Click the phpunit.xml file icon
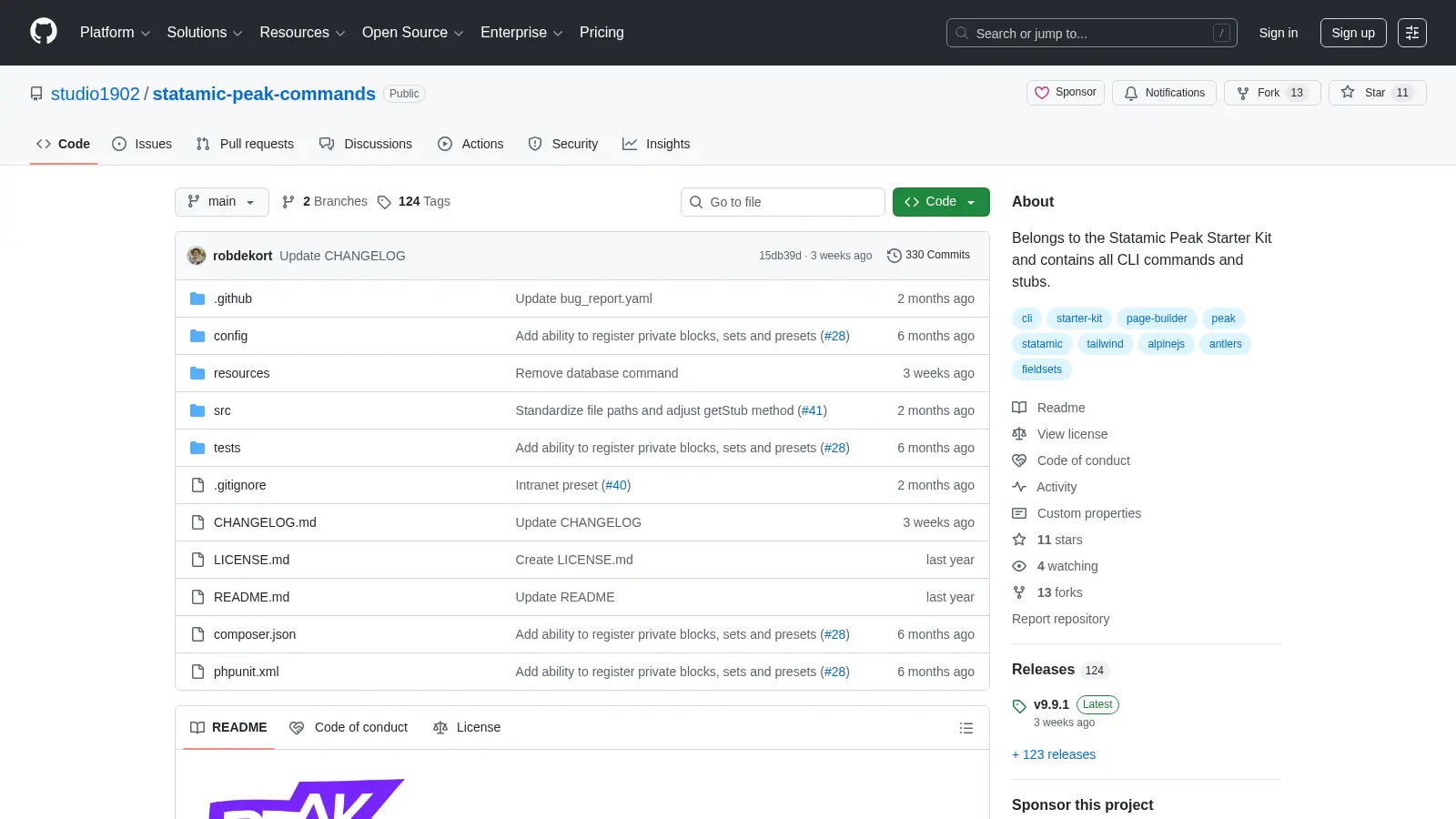Screen dimensions: 1456x819 (197, 672)
